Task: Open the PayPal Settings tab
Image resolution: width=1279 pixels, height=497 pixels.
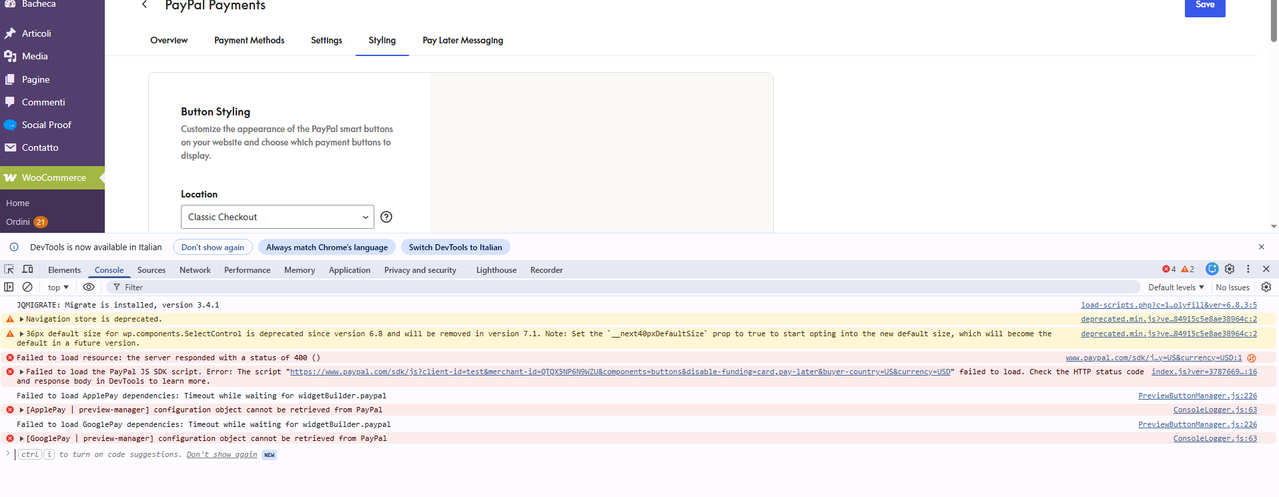Action: 326,41
